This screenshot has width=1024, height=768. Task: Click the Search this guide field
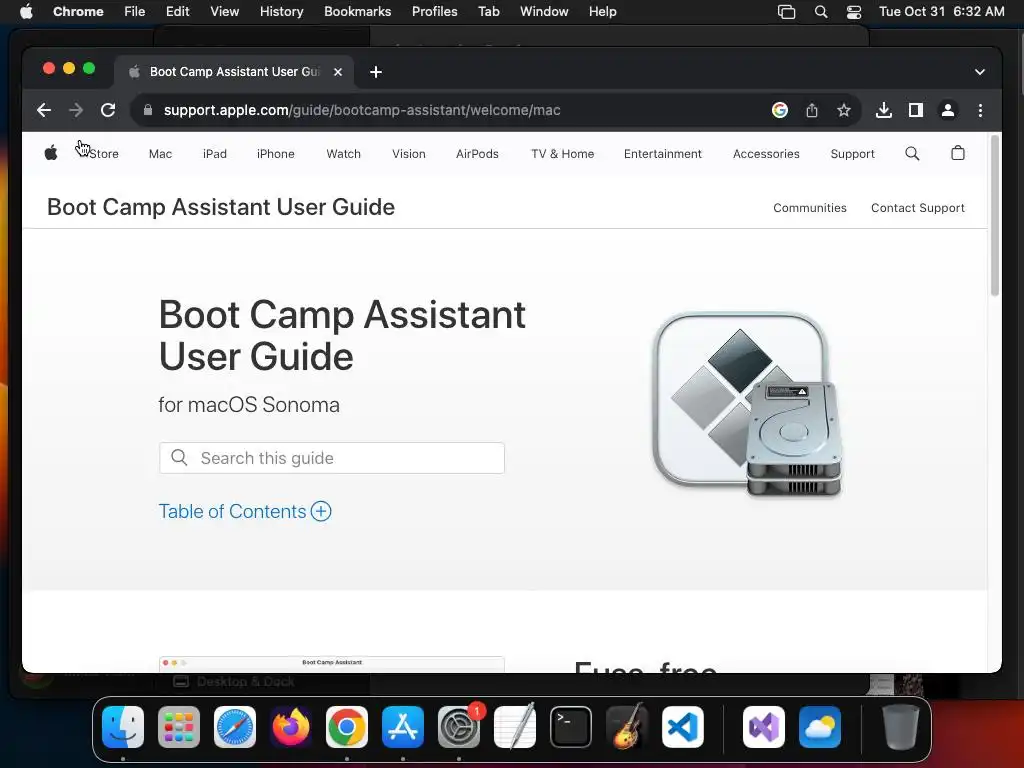click(x=332, y=458)
